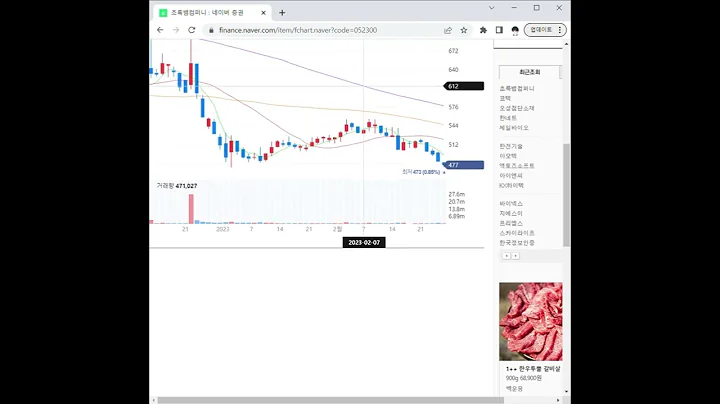Image resolution: width=720 pixels, height=404 pixels.
Task: Click the site security lock icon
Action: (211, 30)
